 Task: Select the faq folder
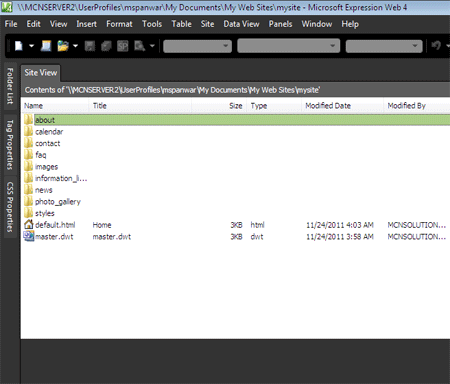41,155
